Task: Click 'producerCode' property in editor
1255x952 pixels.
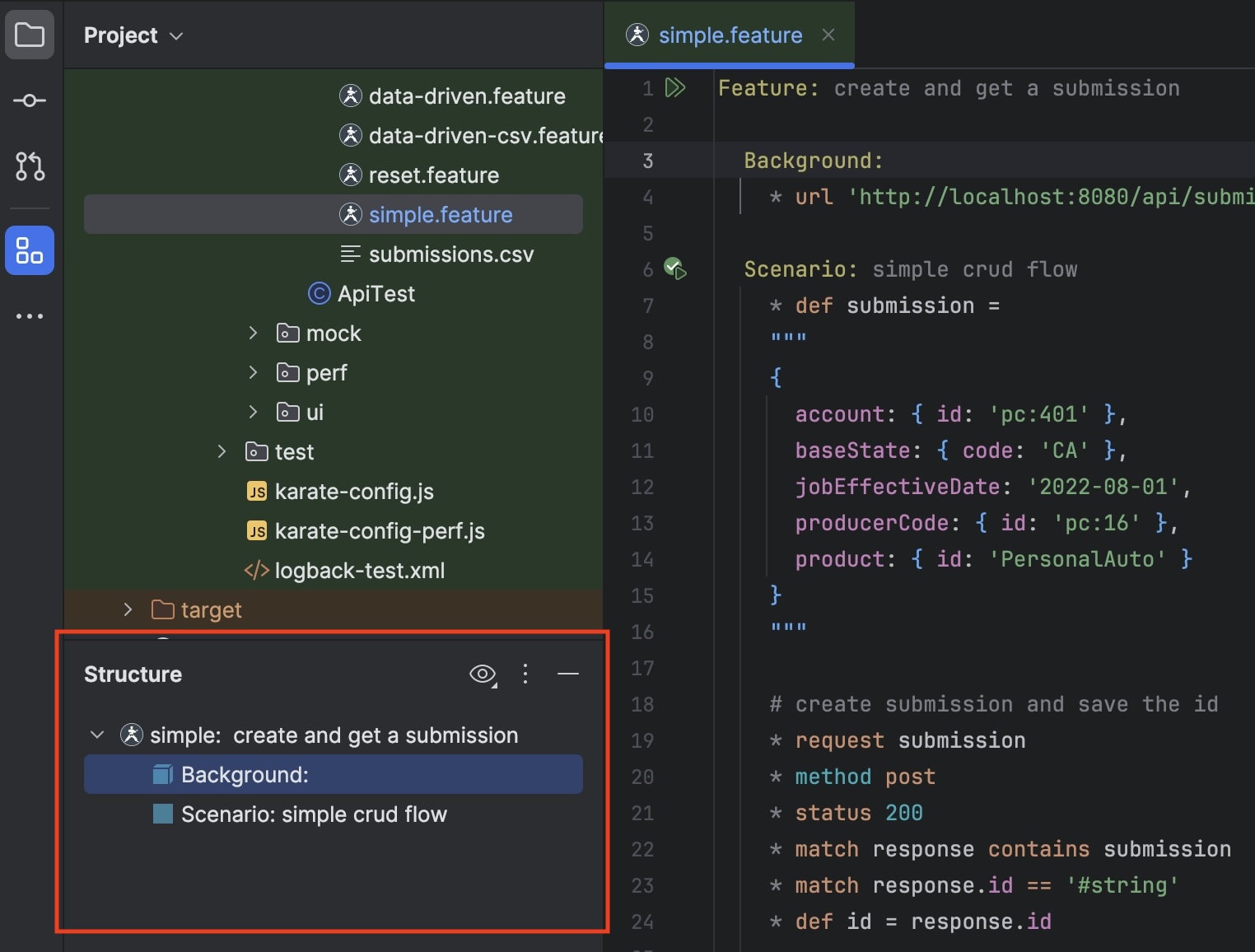Action: click(871, 523)
